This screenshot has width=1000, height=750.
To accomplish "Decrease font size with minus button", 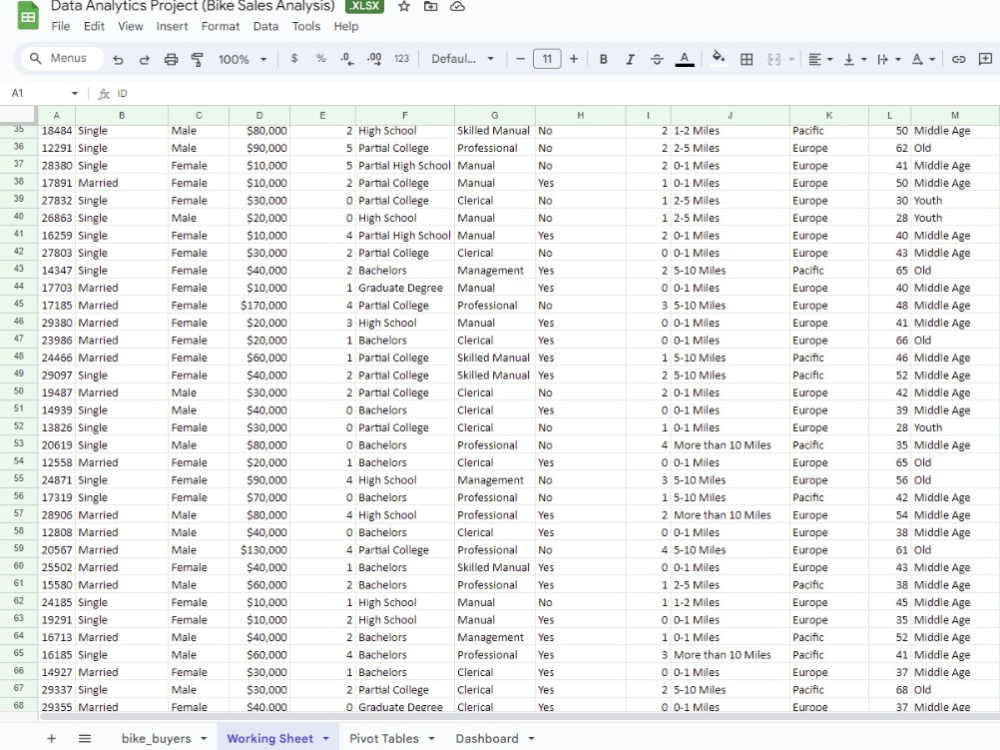I will coord(520,59).
